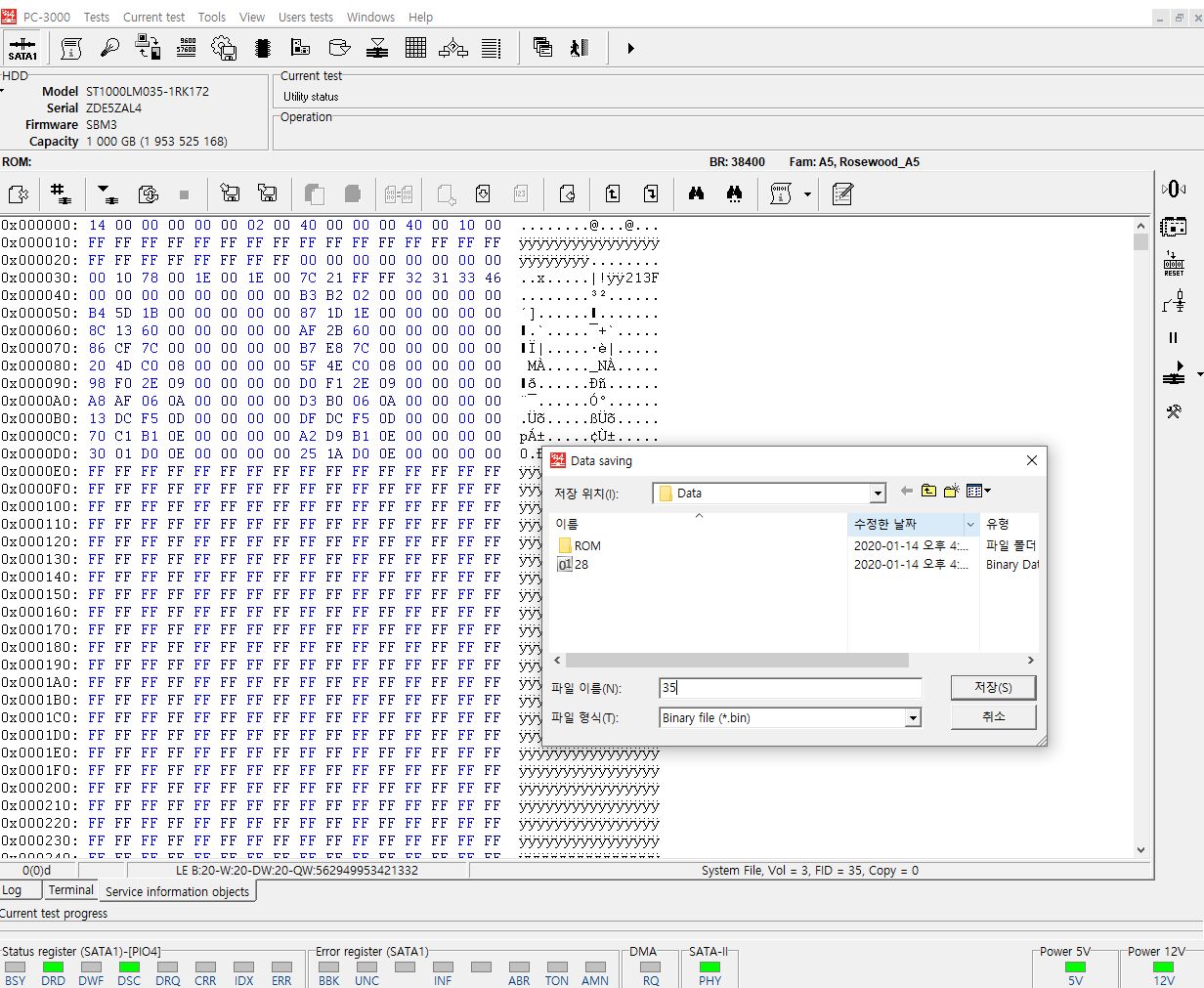Open the view menu dropdown in save dialog
This screenshot has height=988, width=1204.
click(979, 492)
